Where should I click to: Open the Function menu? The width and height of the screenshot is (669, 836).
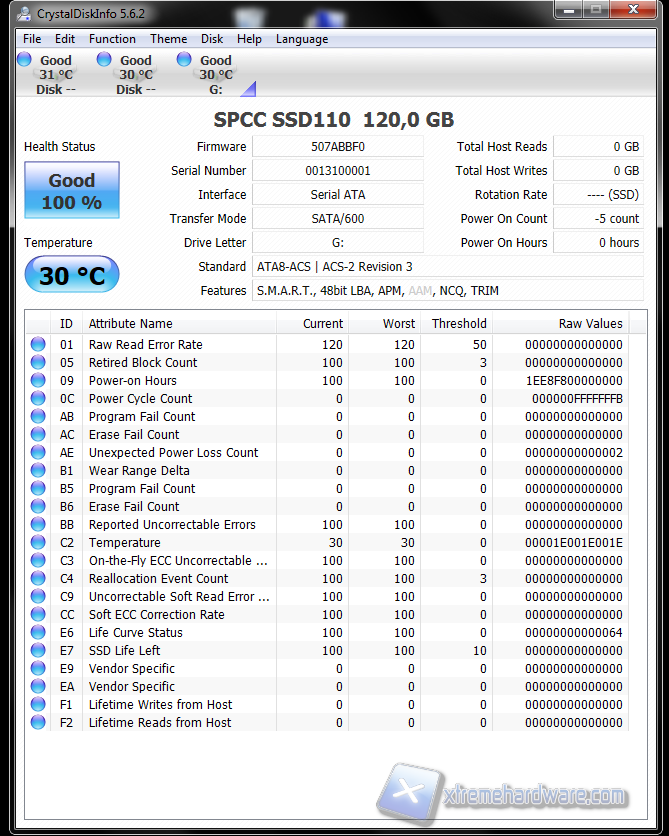point(112,39)
